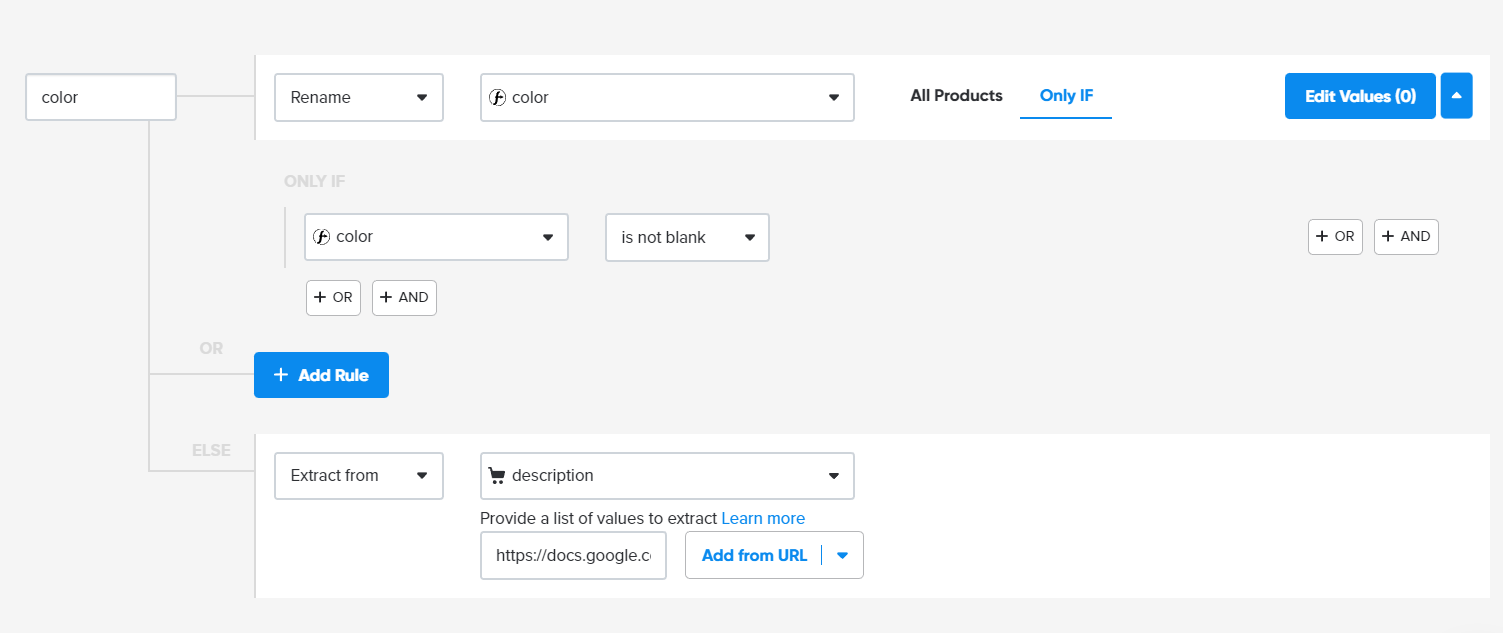Click the ONLY IF heading text

point(315,181)
